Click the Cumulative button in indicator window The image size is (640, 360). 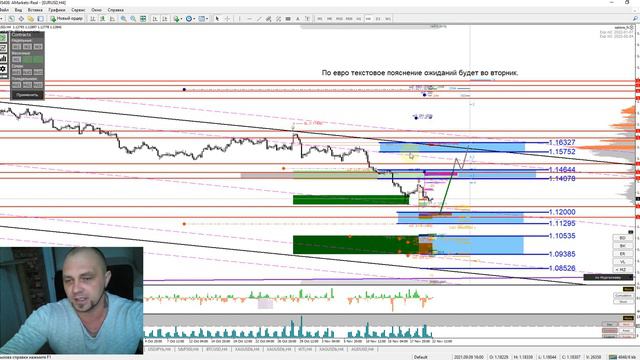[623, 296]
